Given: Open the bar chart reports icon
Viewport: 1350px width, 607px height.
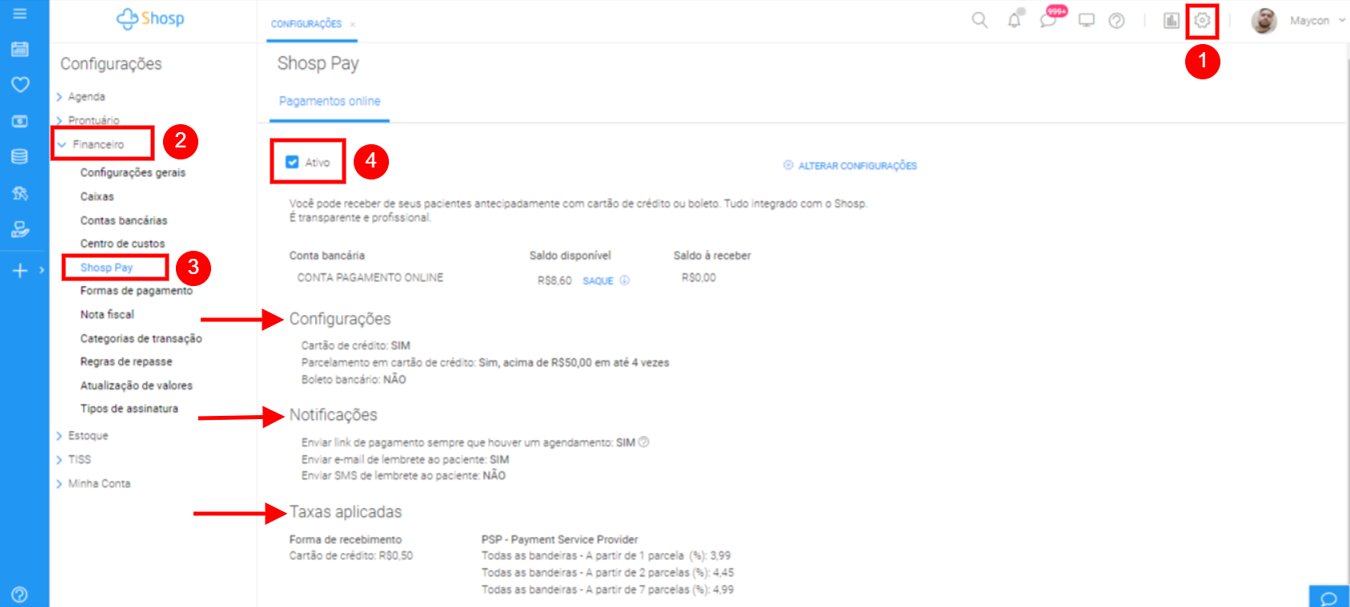Looking at the screenshot, I should click(x=1171, y=20).
